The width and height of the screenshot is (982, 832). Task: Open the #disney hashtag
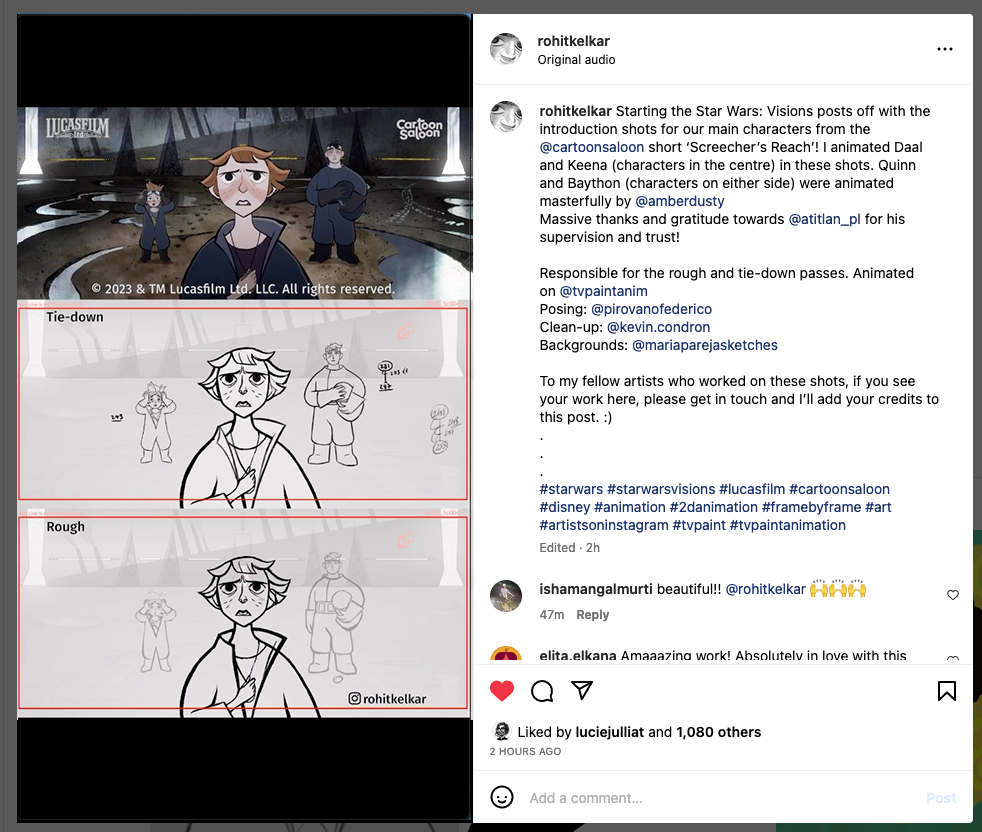click(x=564, y=507)
